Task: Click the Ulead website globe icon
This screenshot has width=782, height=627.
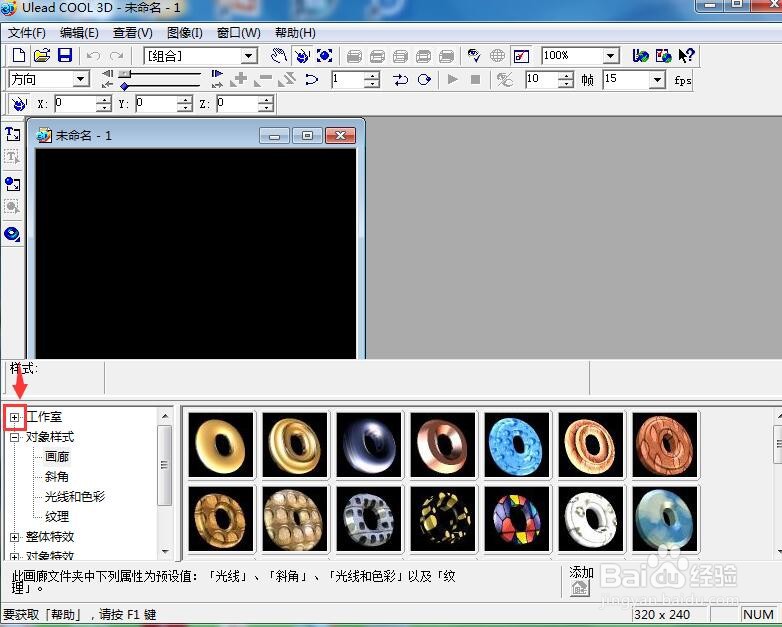Action: (x=640, y=55)
